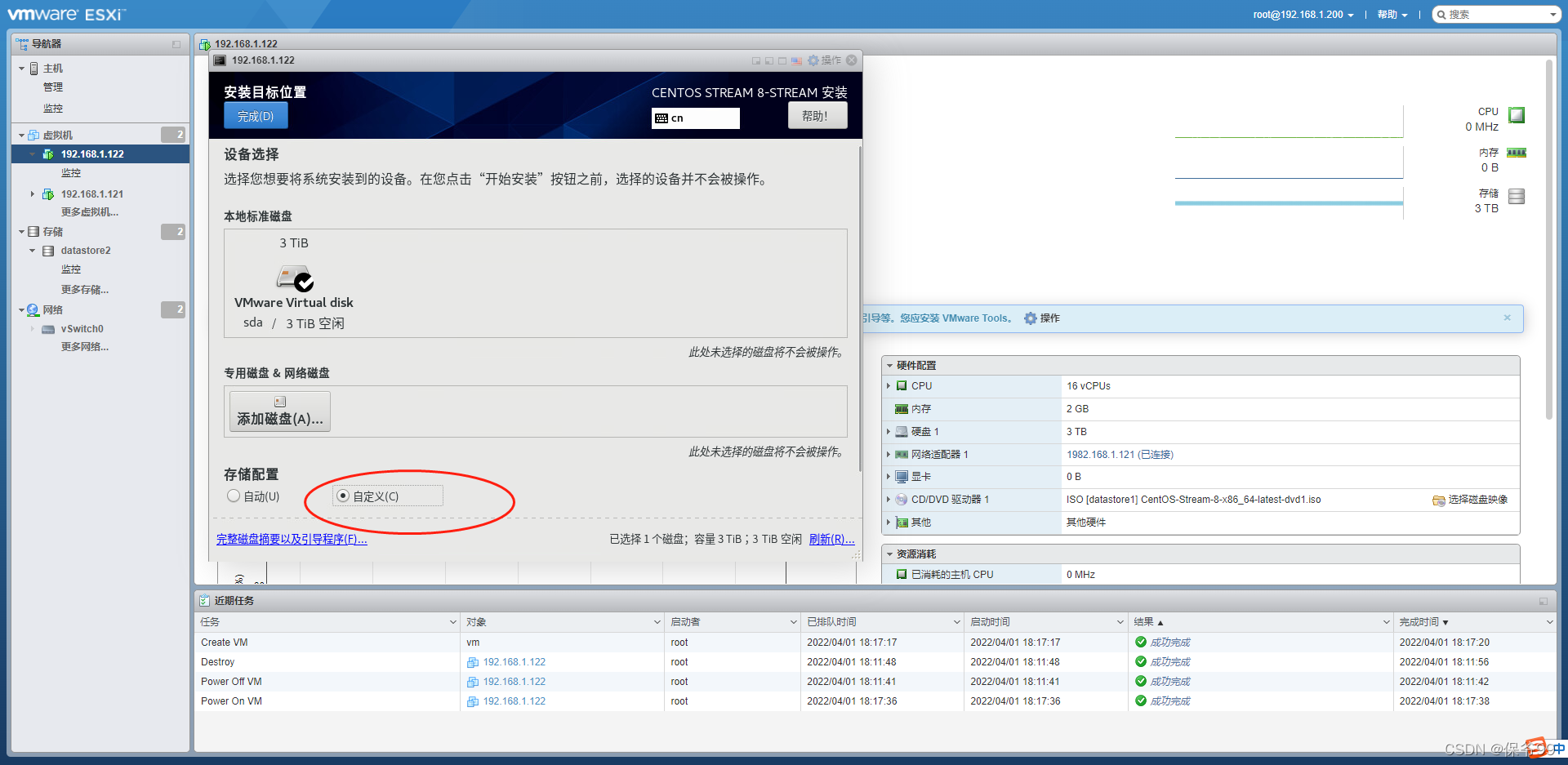
Task: Click the storage stack icon beside 存储 3 TB
Action: click(x=1517, y=196)
